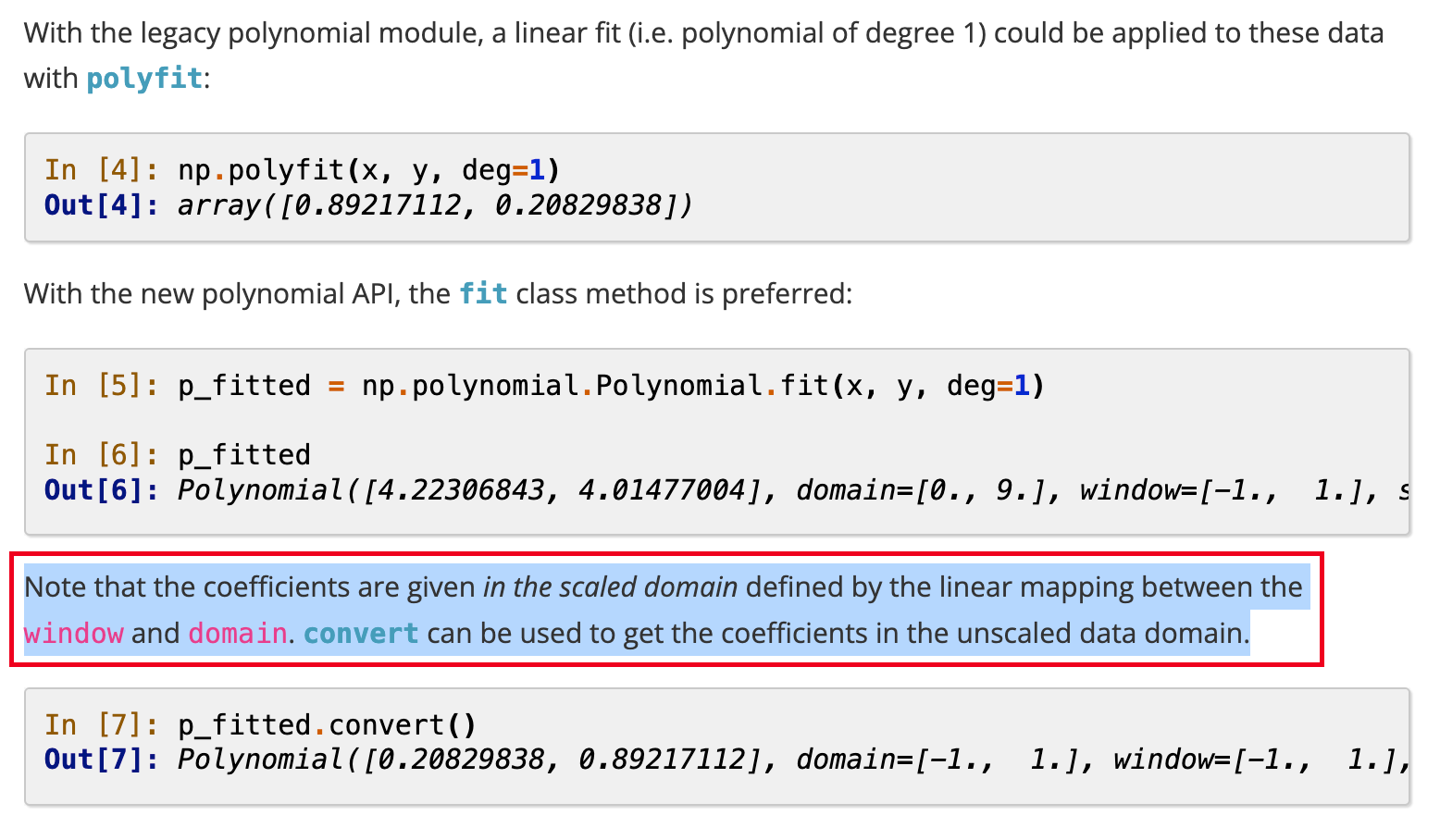Open the polyfit documentation link
The width and height of the screenshot is (1440, 840).
(144, 79)
